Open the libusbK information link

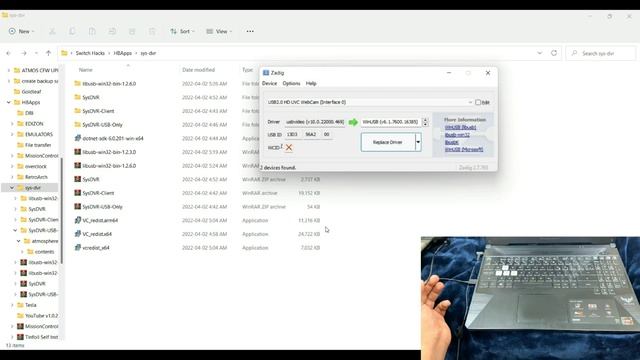[451, 142]
